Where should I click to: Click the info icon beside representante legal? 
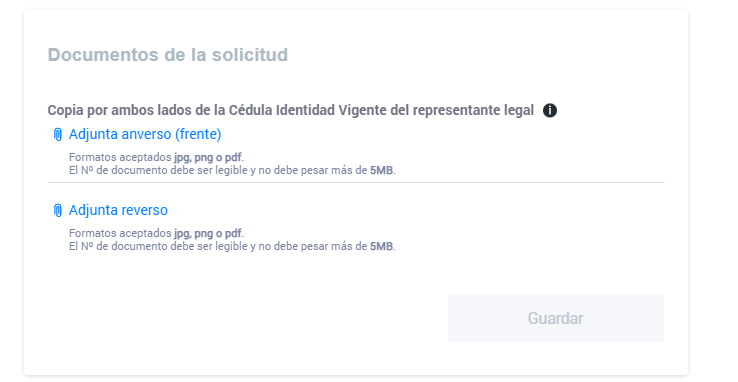click(549, 111)
